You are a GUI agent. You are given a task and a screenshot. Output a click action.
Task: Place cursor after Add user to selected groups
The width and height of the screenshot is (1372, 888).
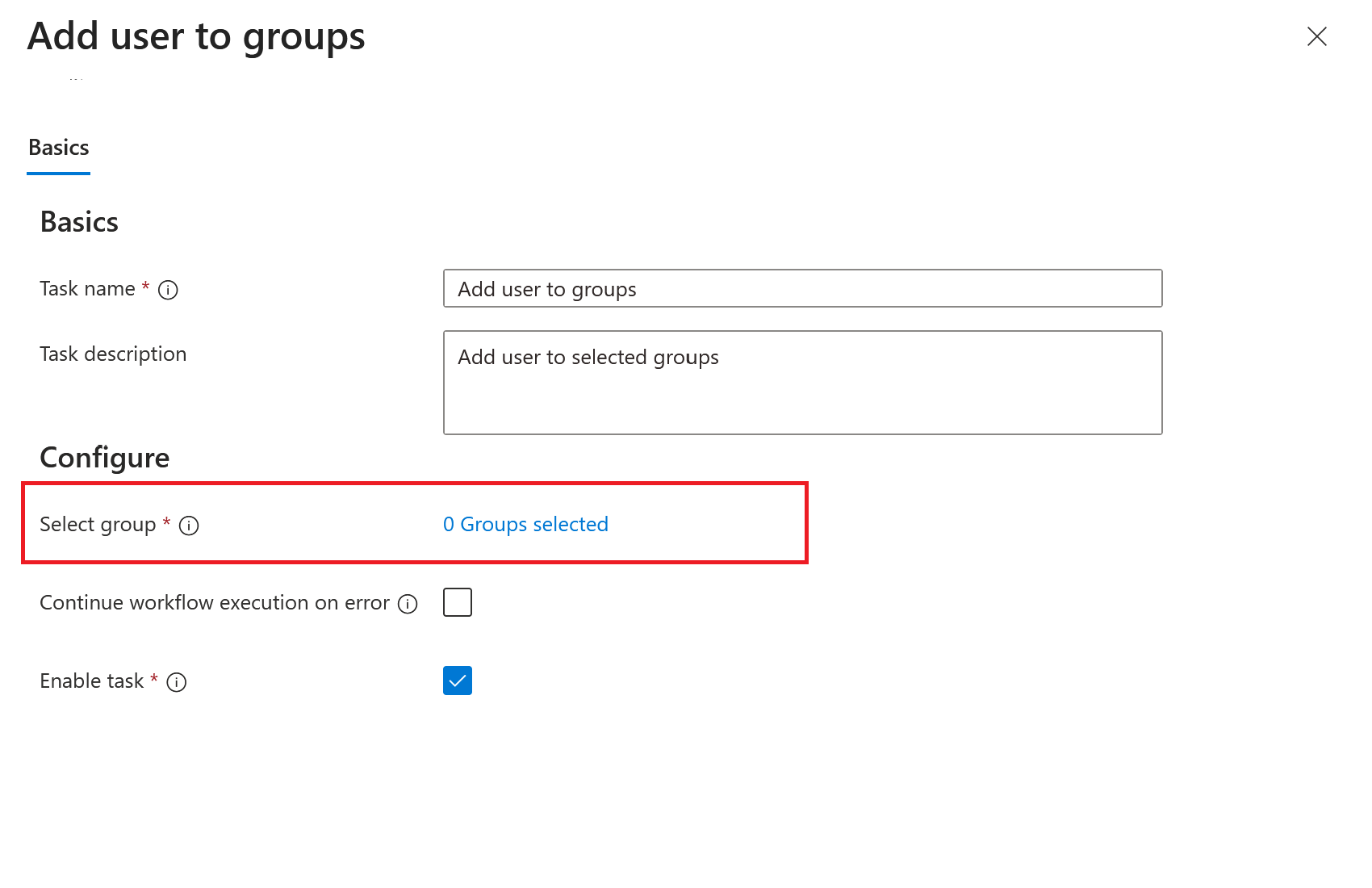tap(719, 357)
